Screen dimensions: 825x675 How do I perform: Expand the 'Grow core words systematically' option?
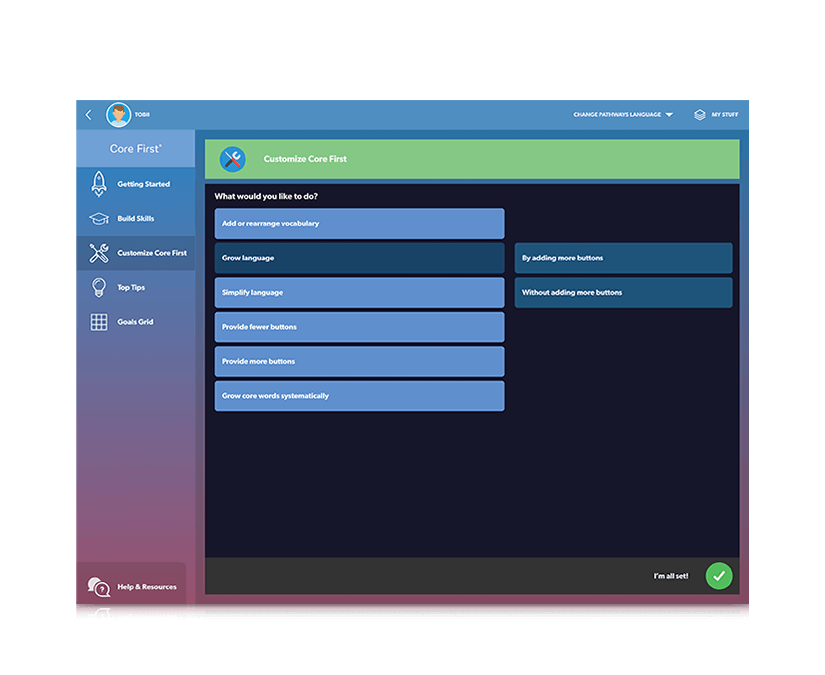click(x=358, y=396)
